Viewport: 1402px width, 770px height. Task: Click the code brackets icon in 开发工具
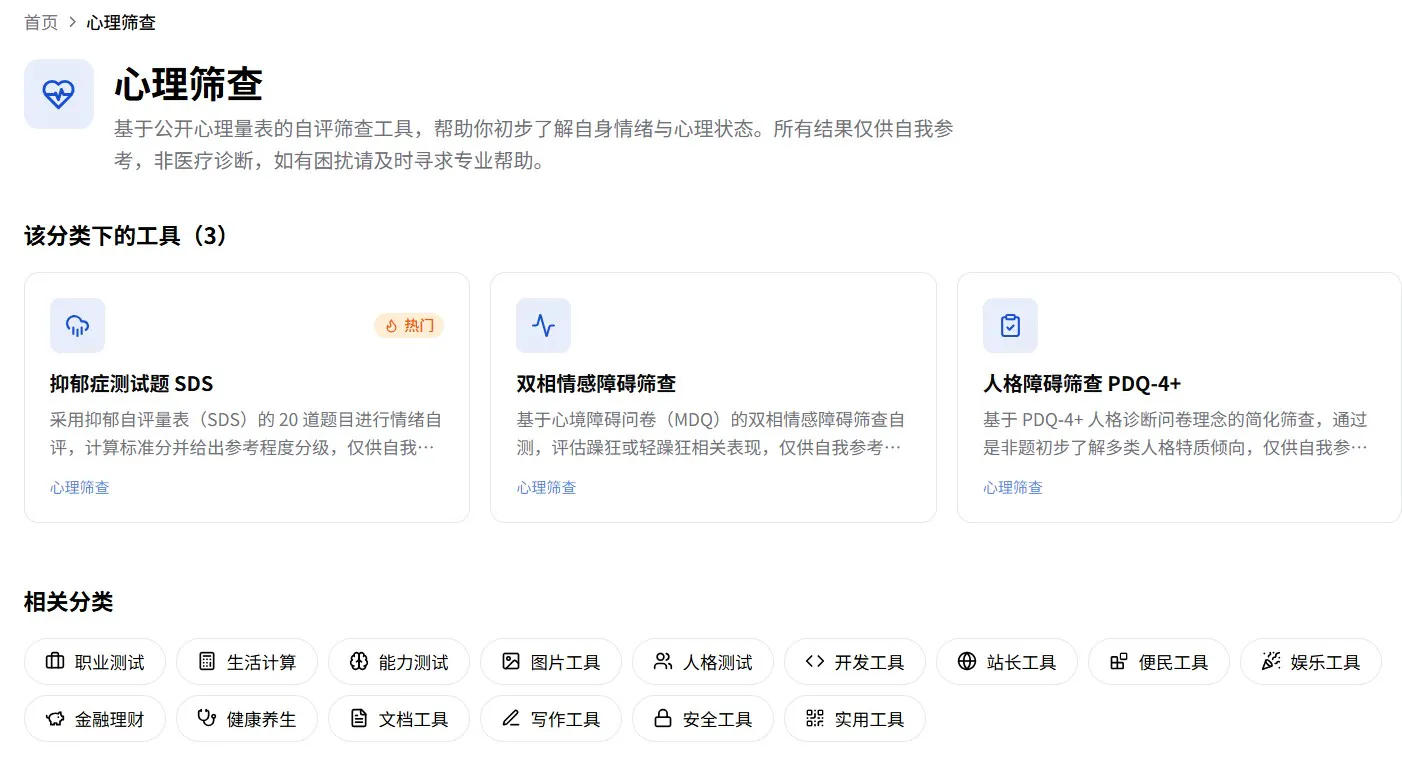(x=815, y=661)
